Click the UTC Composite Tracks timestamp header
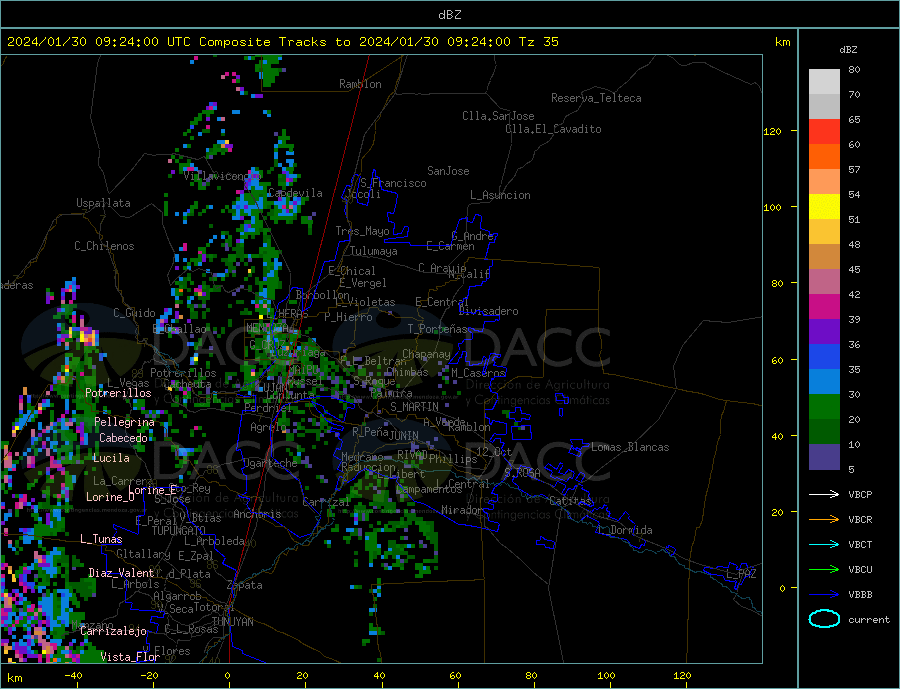The width and height of the screenshot is (900, 689). coord(283,42)
